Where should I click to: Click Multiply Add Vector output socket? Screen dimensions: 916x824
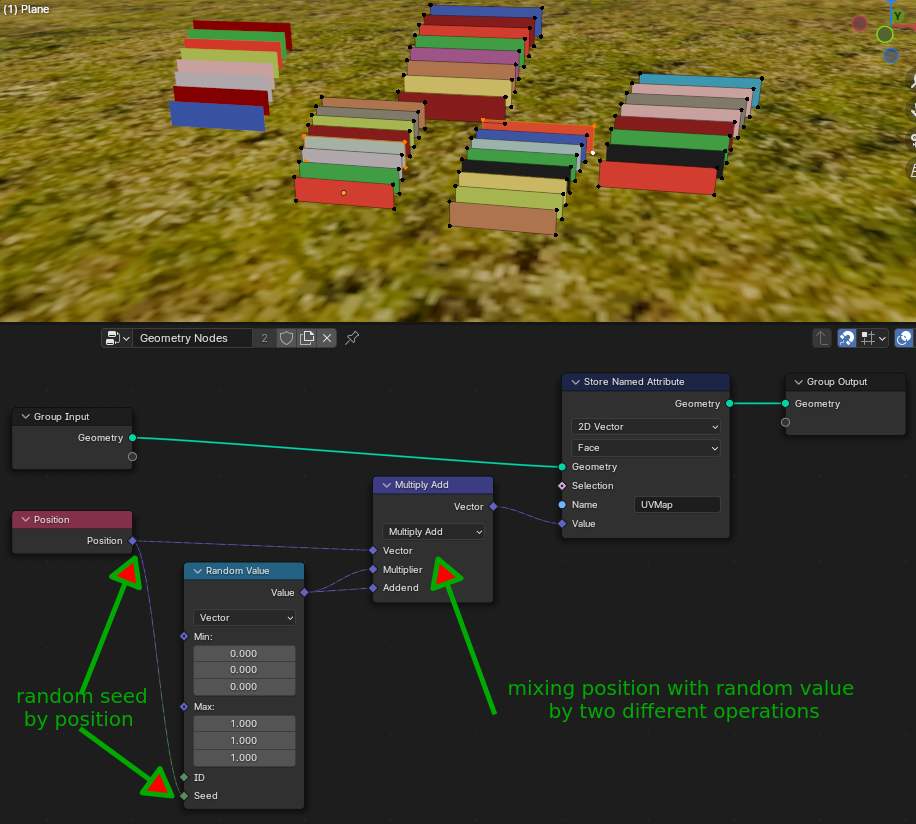point(494,506)
